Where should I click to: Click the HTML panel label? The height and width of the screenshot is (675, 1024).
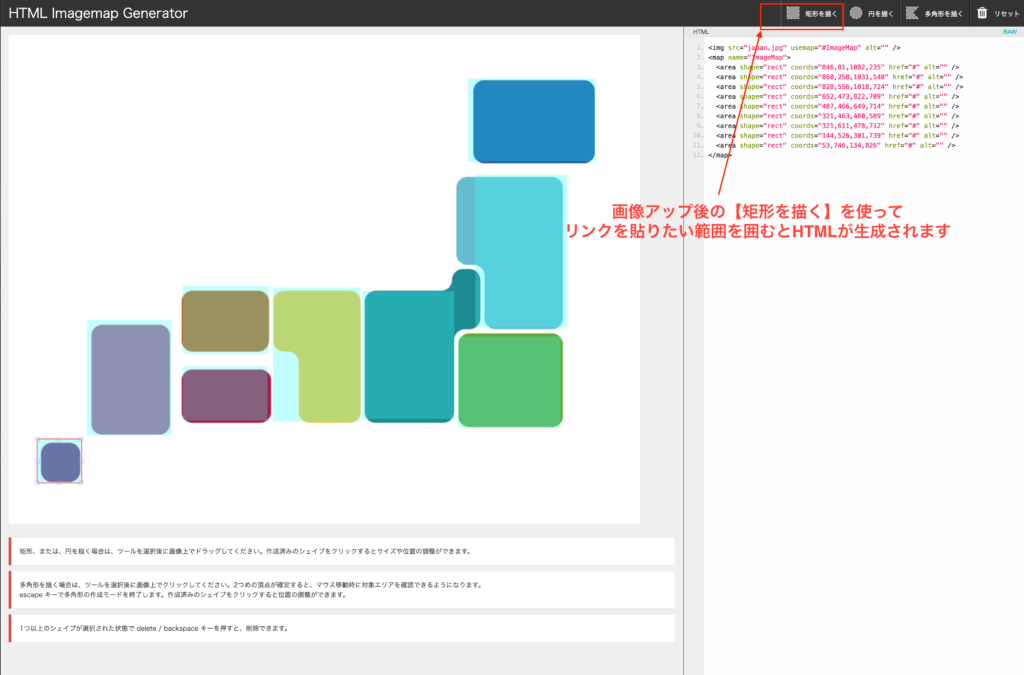(x=701, y=32)
